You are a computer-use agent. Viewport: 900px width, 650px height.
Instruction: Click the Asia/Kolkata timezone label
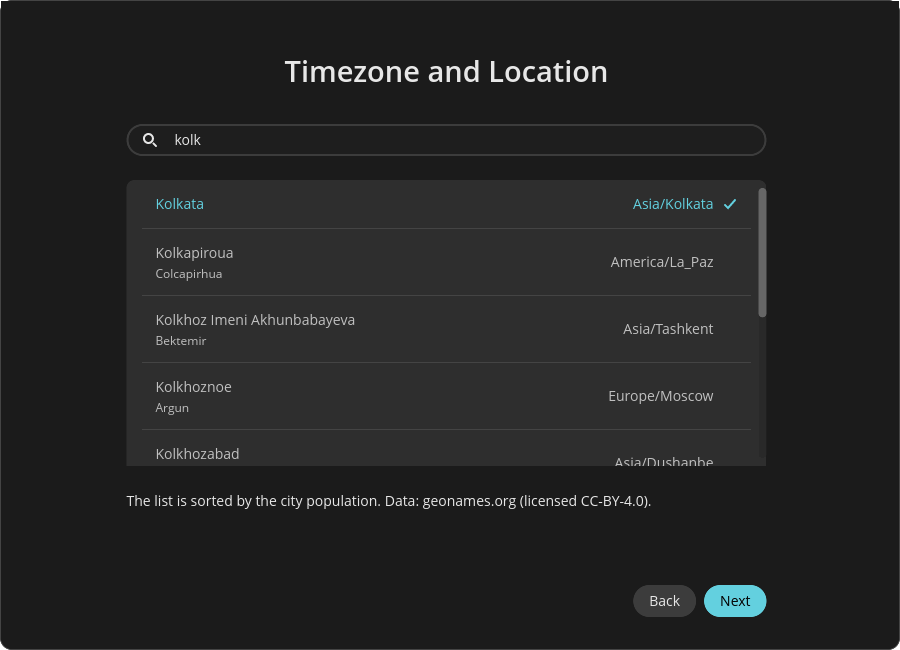pyautogui.click(x=673, y=204)
